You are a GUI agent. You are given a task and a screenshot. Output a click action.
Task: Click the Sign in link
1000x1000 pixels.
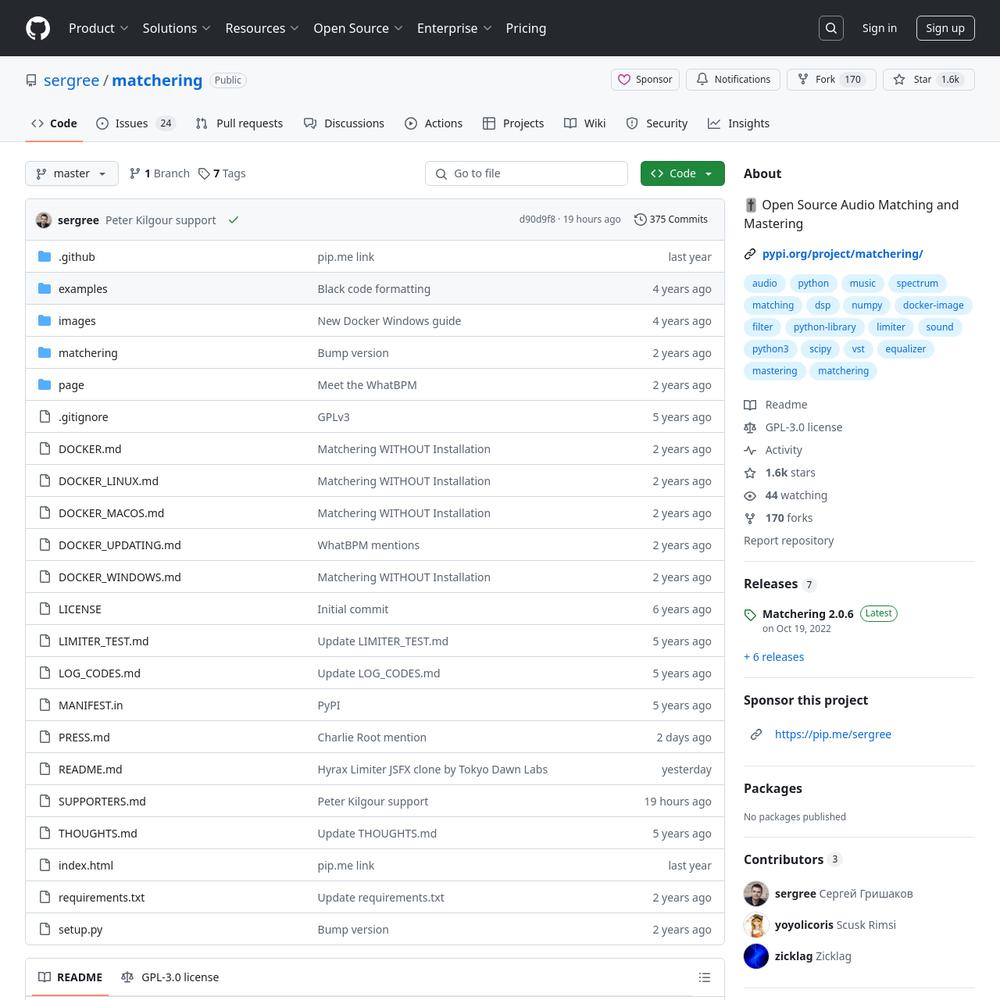[x=879, y=28]
